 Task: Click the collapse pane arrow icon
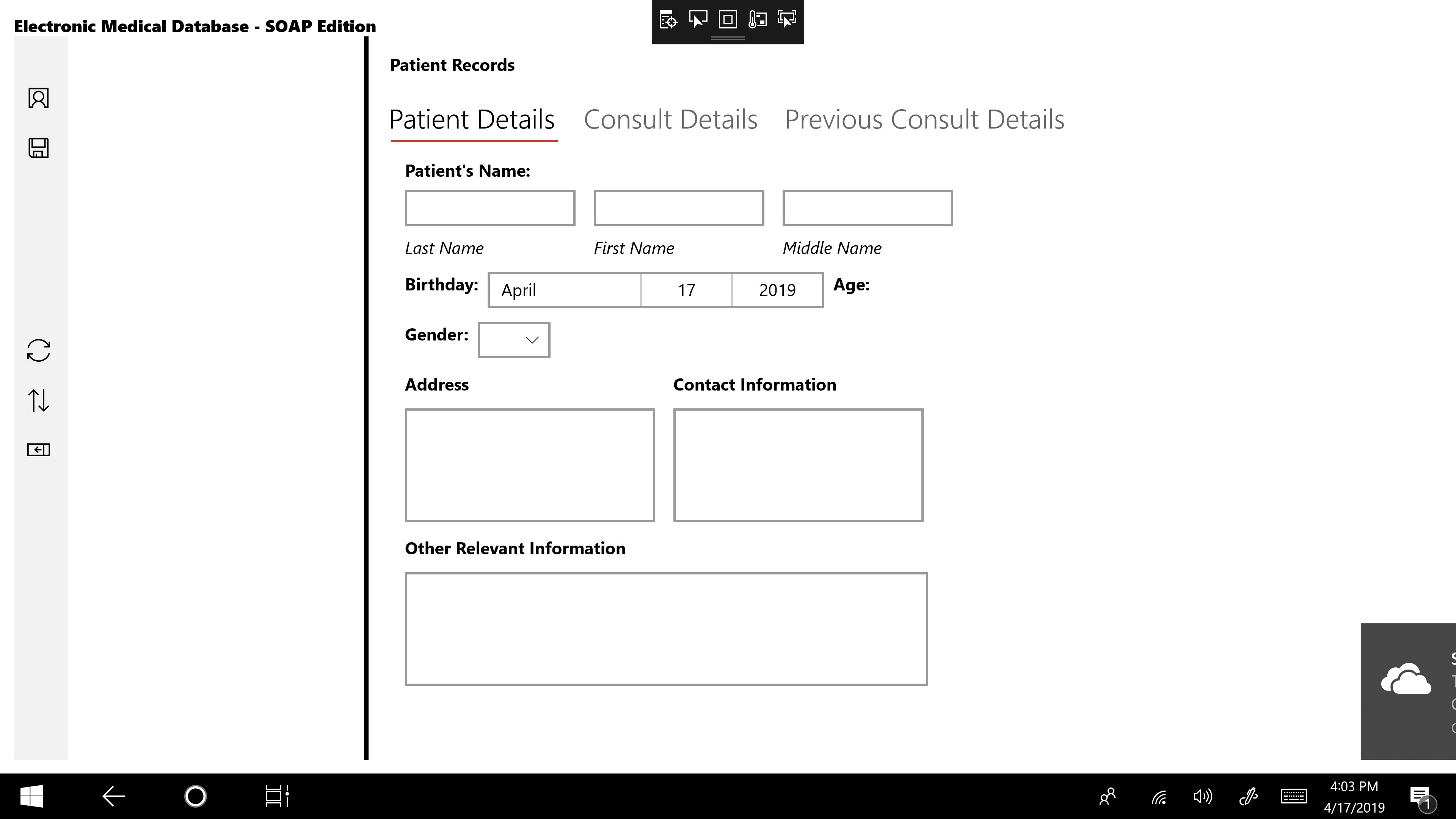click(38, 450)
